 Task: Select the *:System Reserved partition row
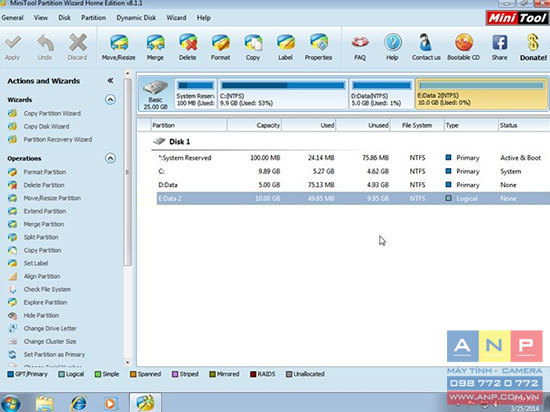353,158
